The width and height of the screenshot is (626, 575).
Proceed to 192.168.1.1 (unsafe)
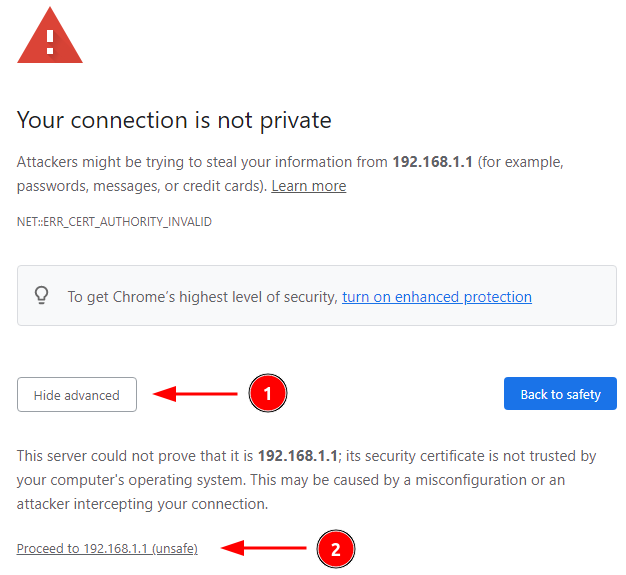coord(107,549)
